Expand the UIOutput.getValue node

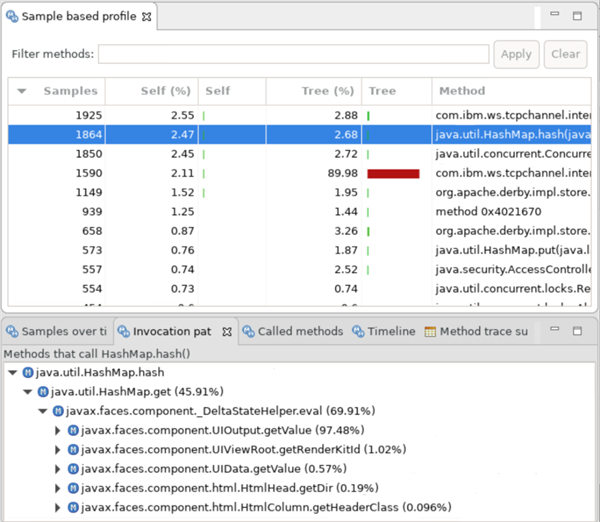57,431
